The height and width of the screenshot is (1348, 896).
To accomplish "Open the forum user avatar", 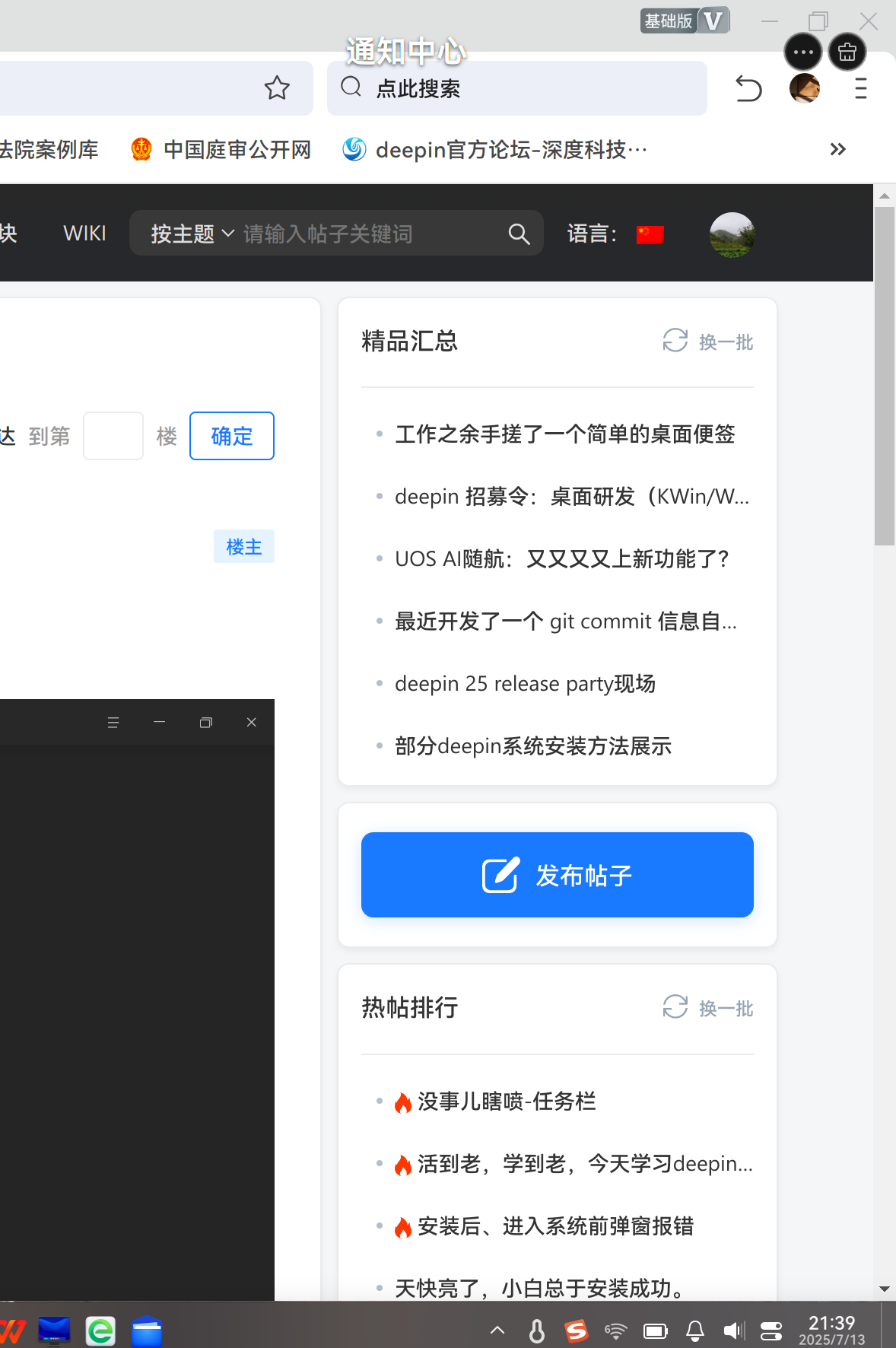I will coord(732,234).
